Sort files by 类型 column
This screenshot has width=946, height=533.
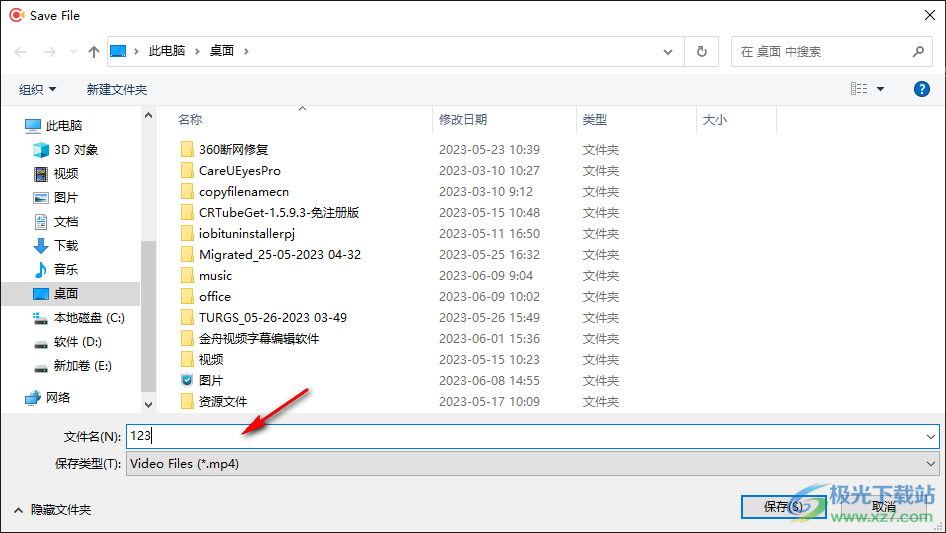[x=595, y=120]
